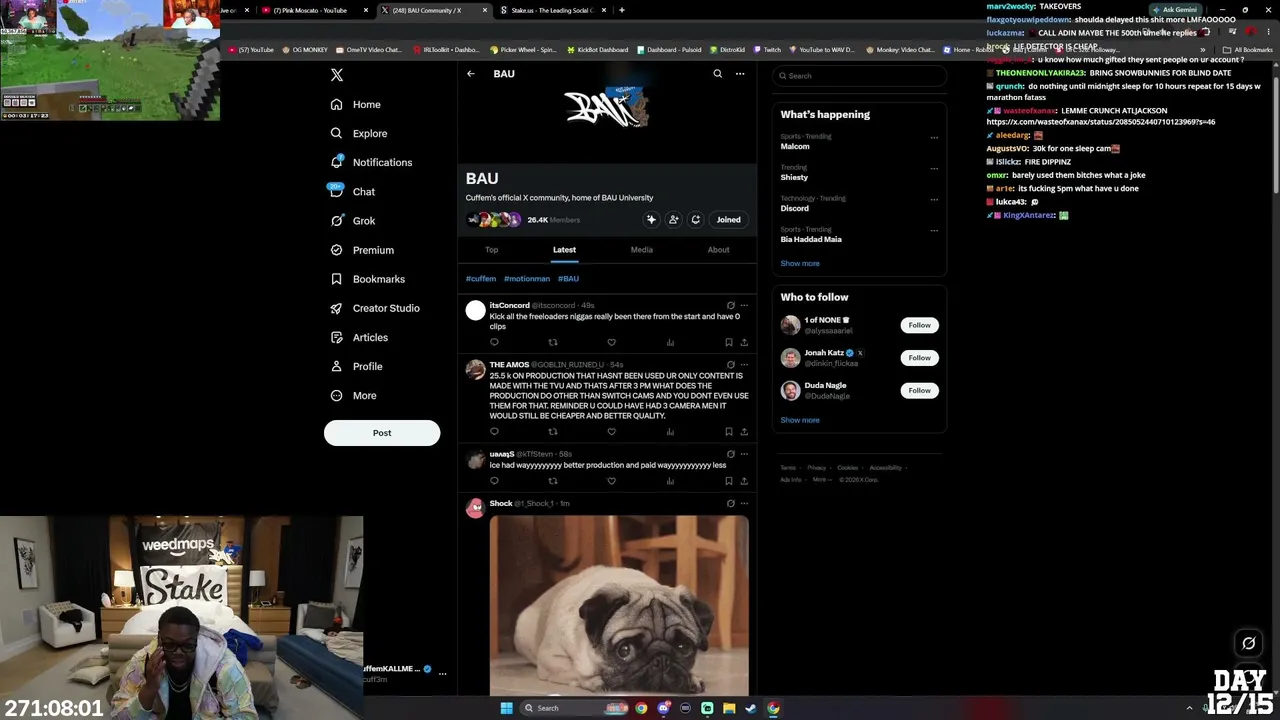Follow Jonah Katz

click(919, 358)
